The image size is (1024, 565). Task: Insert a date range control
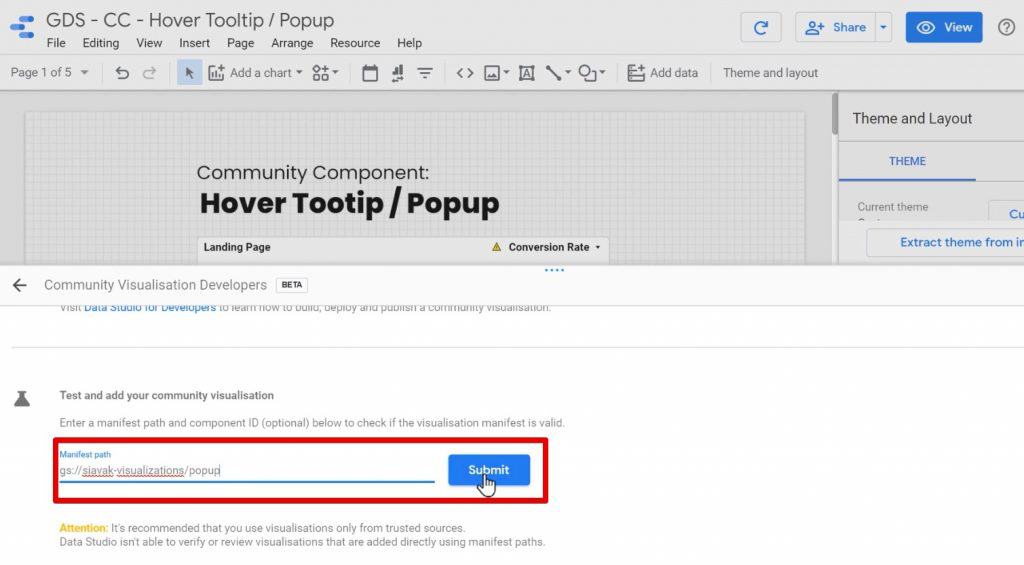tap(370, 73)
